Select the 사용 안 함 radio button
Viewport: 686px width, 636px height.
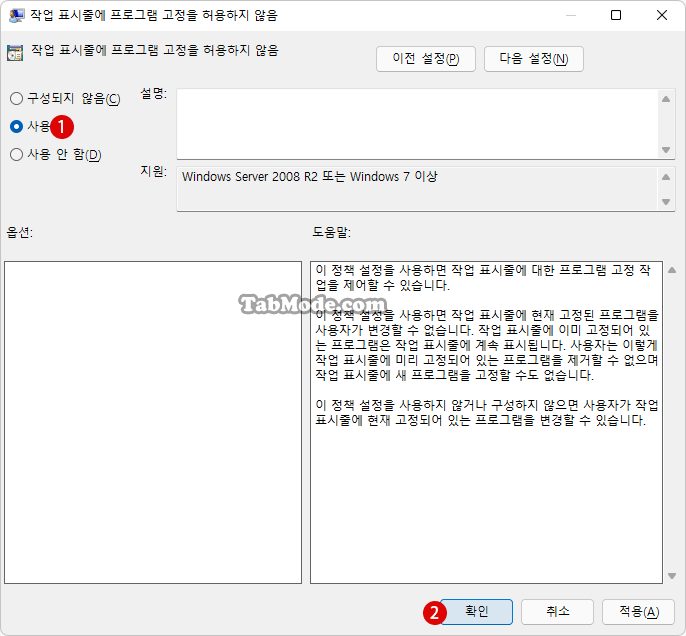click(16, 154)
